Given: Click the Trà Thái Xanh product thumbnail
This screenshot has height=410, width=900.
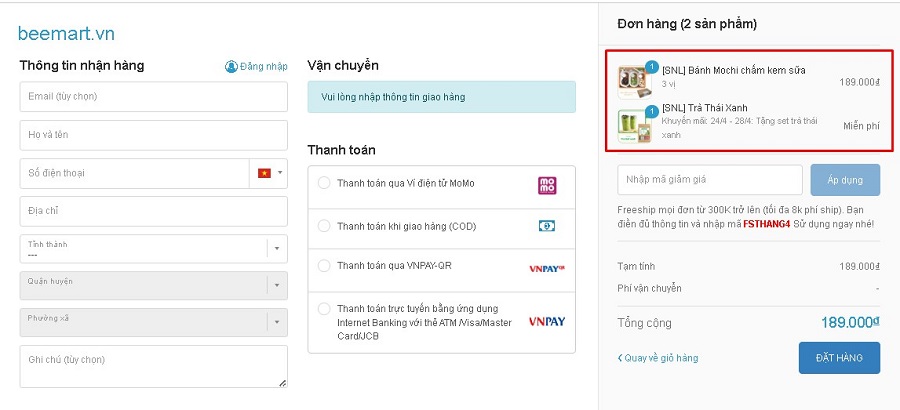Looking at the screenshot, I should [x=631, y=124].
